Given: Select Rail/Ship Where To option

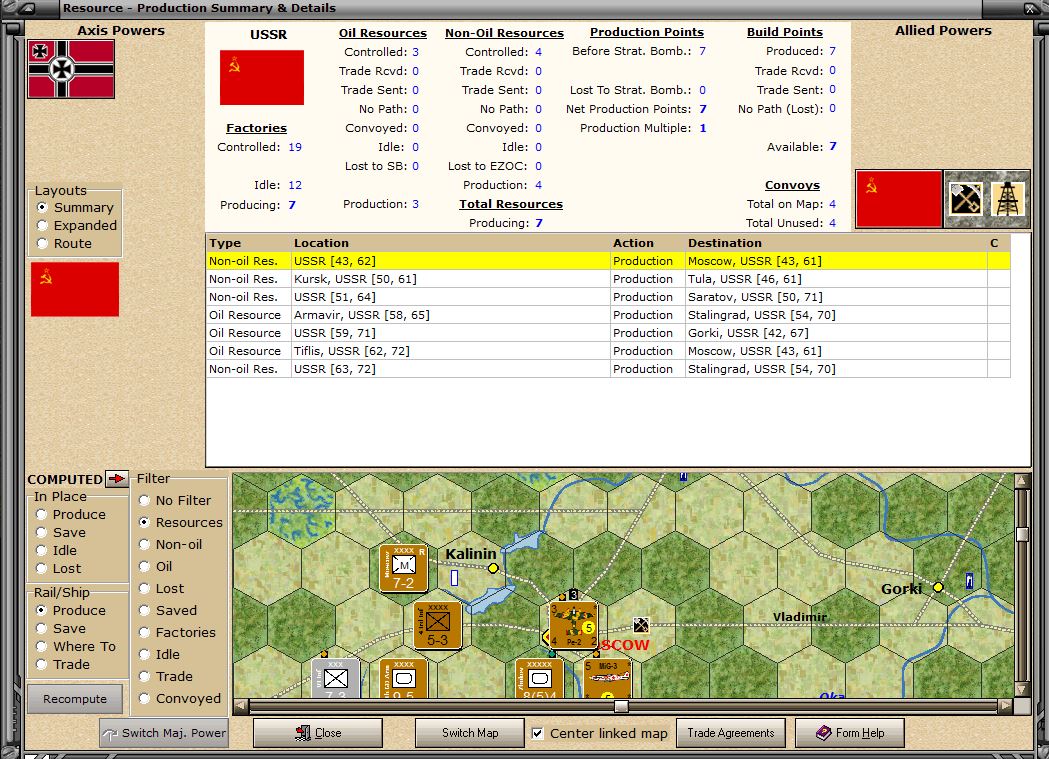Looking at the screenshot, I should click(76, 647).
